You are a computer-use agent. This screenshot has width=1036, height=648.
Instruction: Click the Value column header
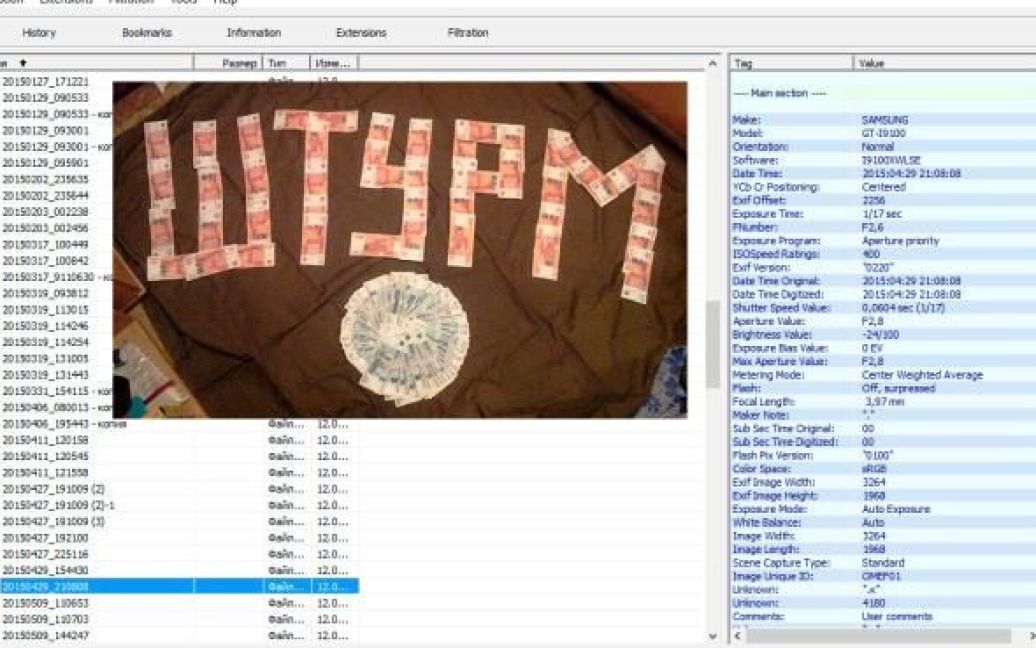[x=945, y=63]
